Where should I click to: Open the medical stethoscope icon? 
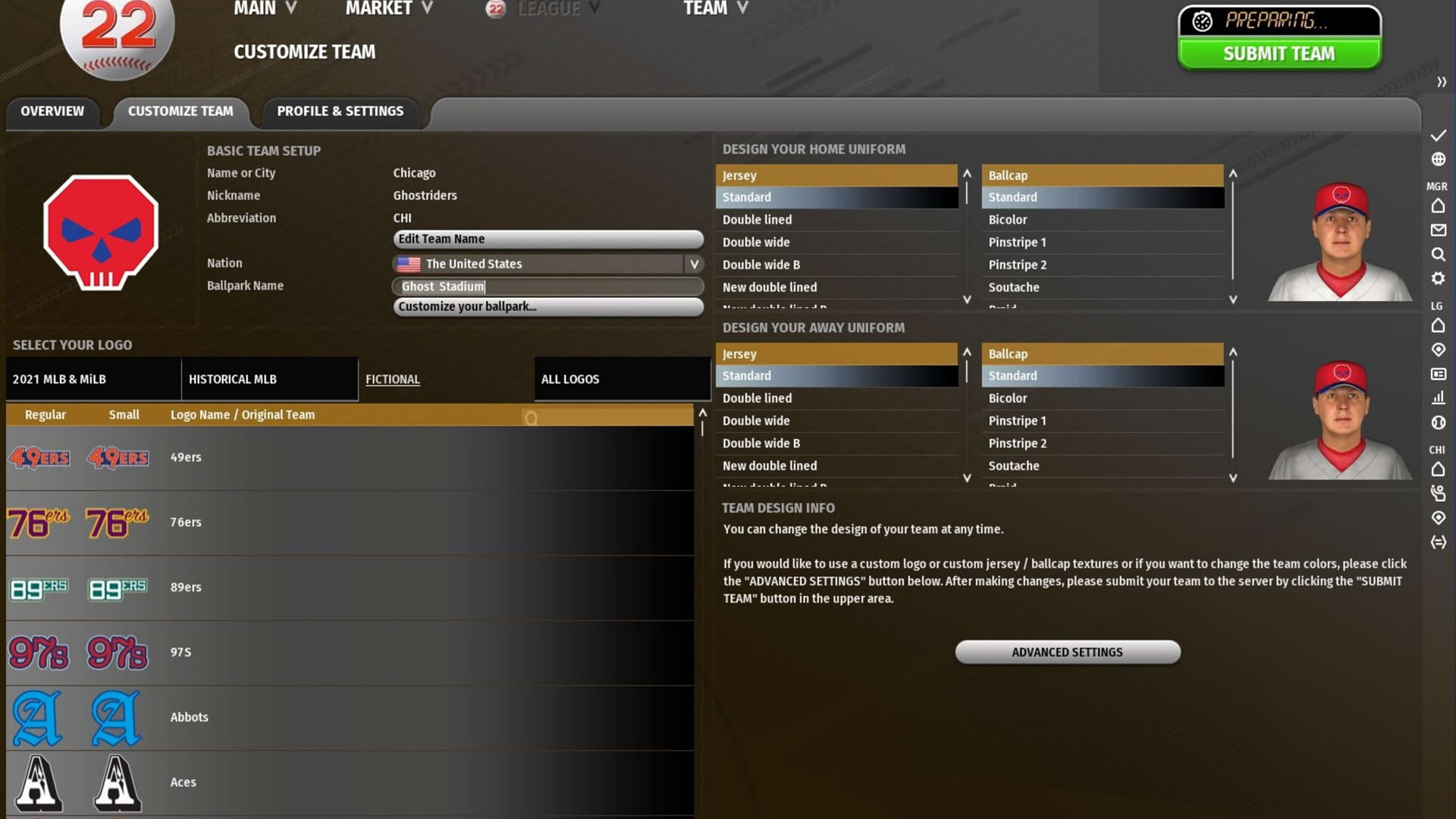coord(1438,494)
